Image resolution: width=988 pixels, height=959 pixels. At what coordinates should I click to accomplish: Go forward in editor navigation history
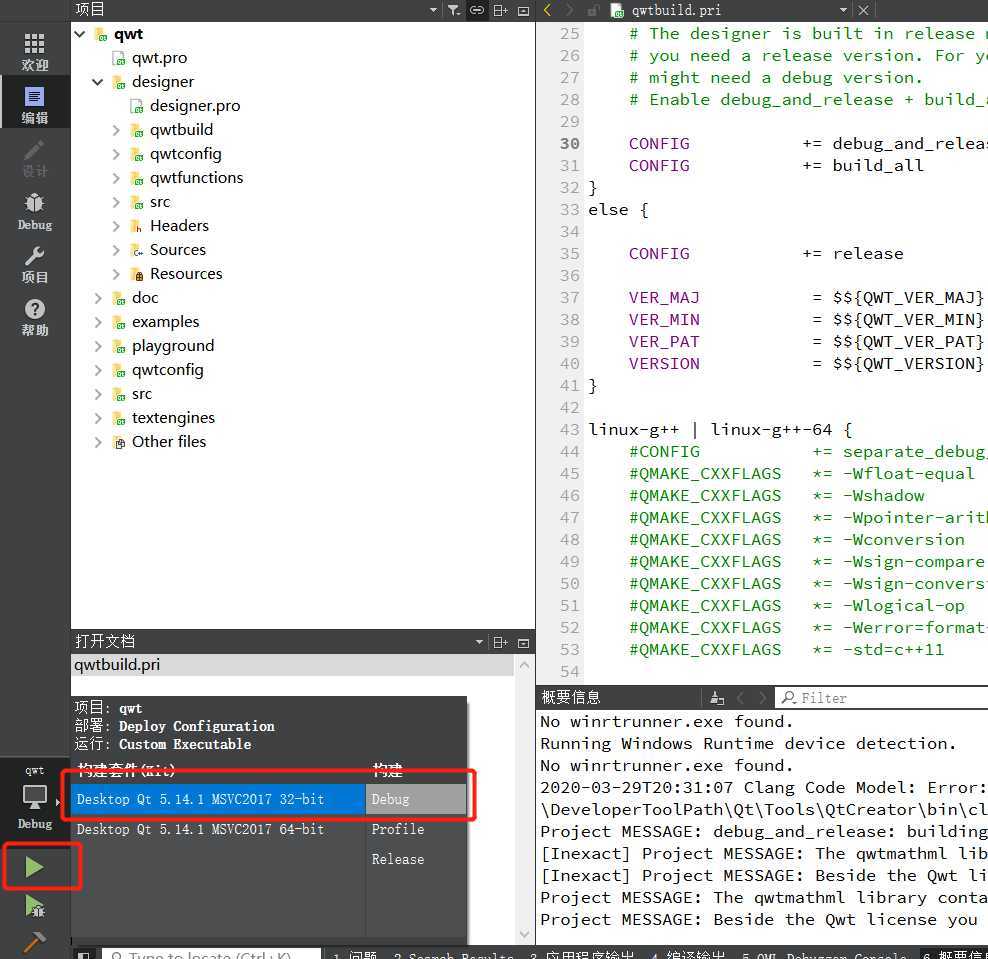coord(569,10)
